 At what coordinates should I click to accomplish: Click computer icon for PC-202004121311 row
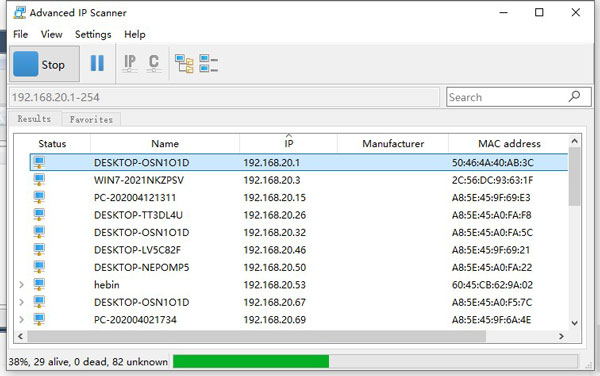pyautogui.click(x=39, y=197)
